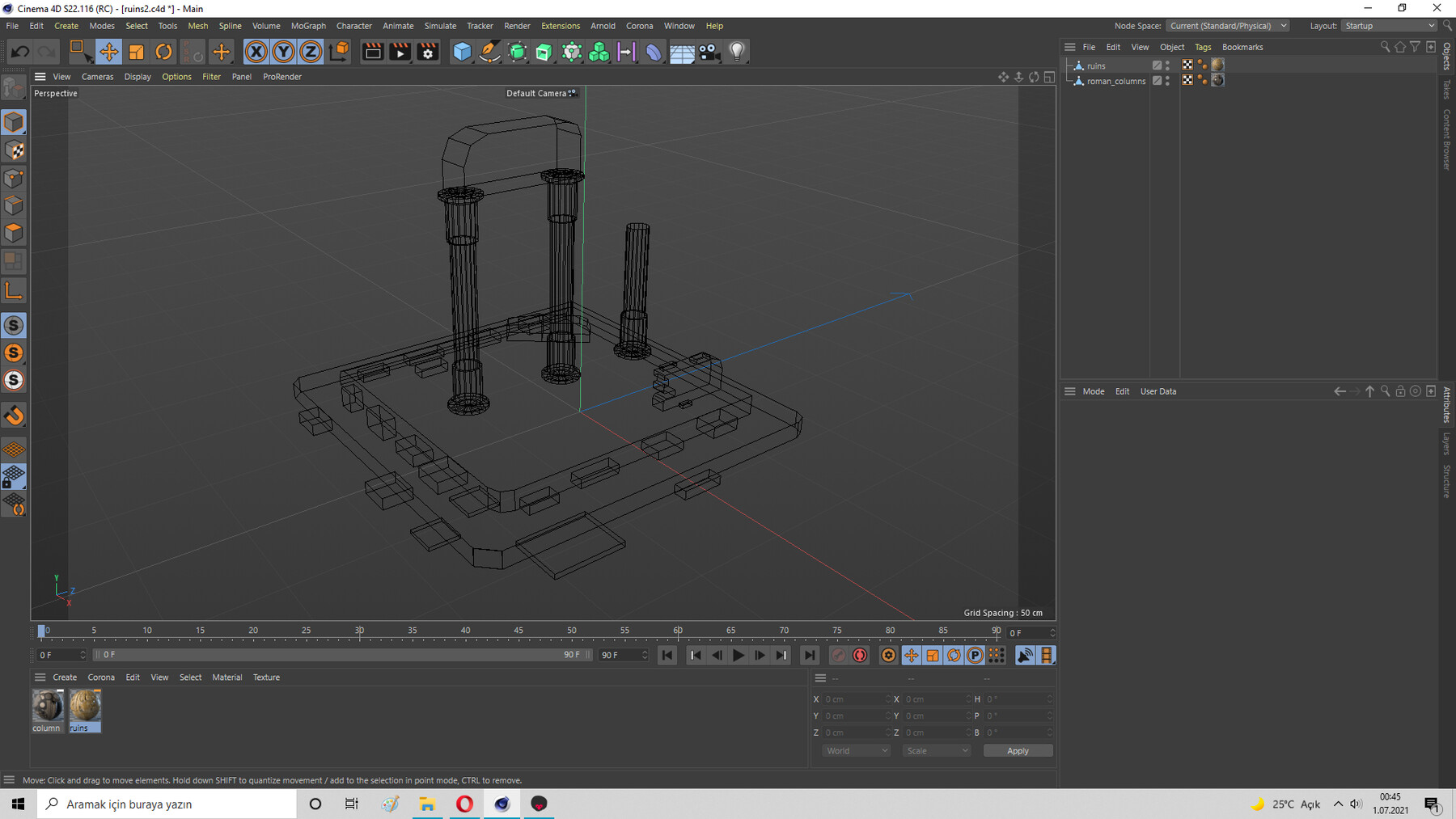
Task: Click the Cube primitive icon
Action: 462,52
